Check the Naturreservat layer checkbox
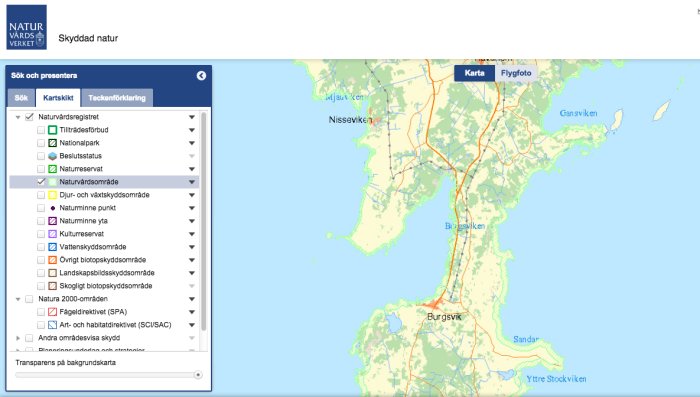This screenshot has width=700, height=397. coord(41,169)
